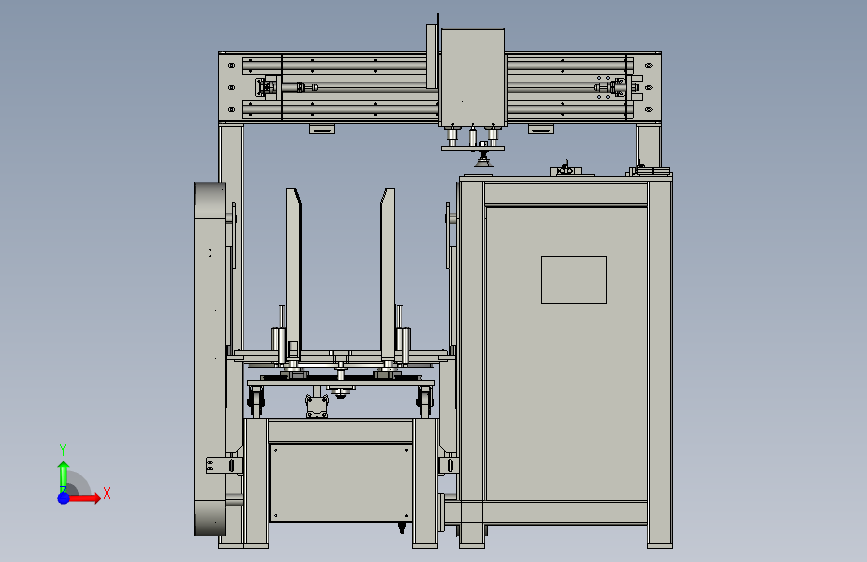Select the oval belt guard on left side
Image resolution: width=867 pixels, height=562 pixels.
coord(210,358)
